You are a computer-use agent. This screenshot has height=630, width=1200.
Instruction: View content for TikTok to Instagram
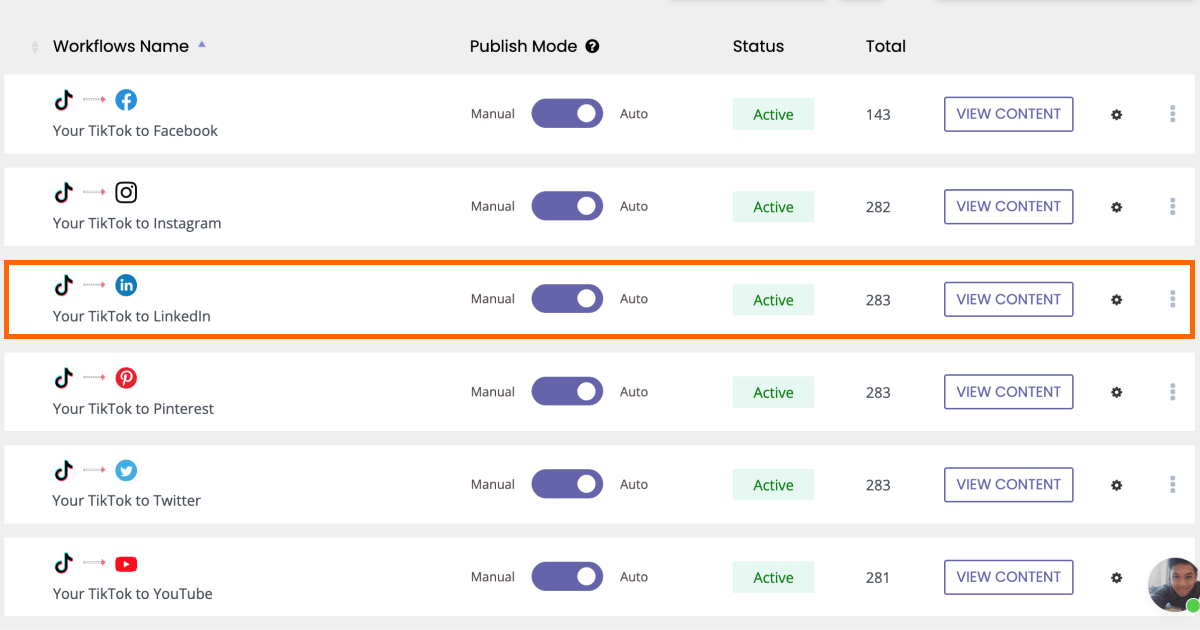[x=1009, y=206]
